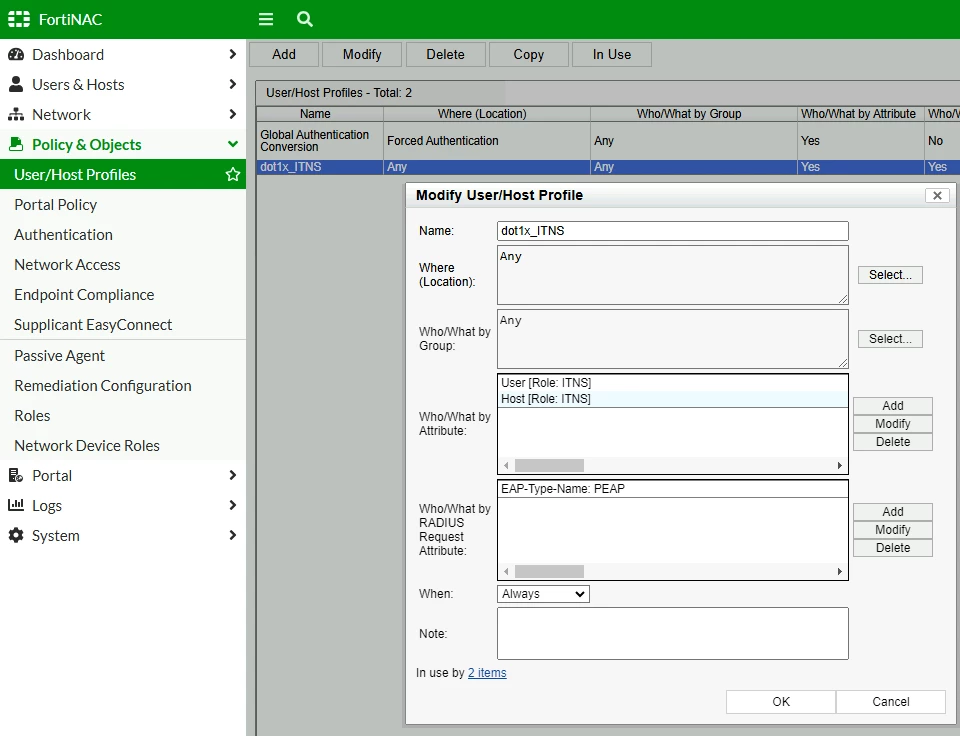Sort by Where (Location) column header

[487, 114]
